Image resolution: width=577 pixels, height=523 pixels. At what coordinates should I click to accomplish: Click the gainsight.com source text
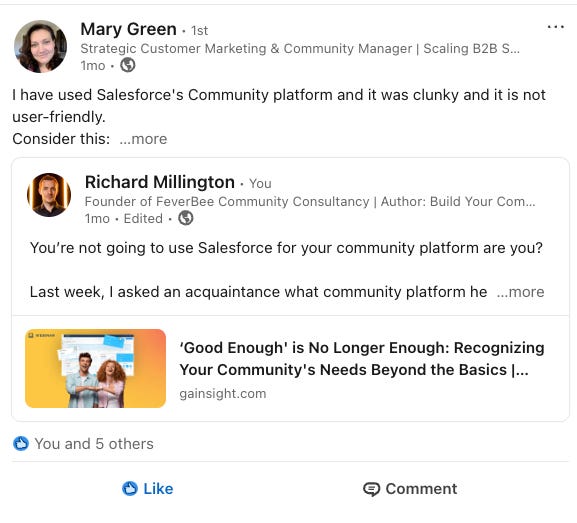coord(223,393)
